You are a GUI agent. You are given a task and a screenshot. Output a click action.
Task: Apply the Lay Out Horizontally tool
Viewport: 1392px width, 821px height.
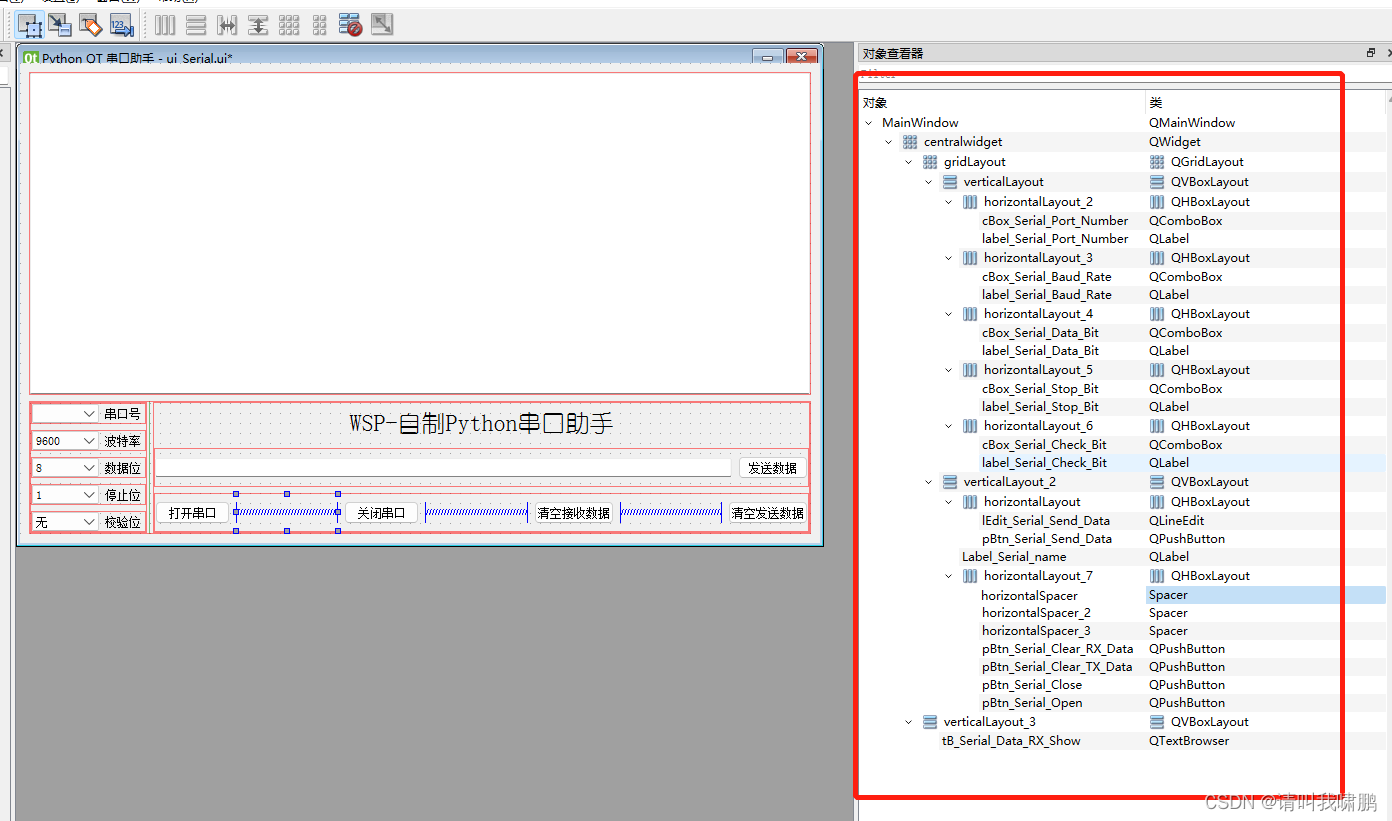(x=165, y=25)
